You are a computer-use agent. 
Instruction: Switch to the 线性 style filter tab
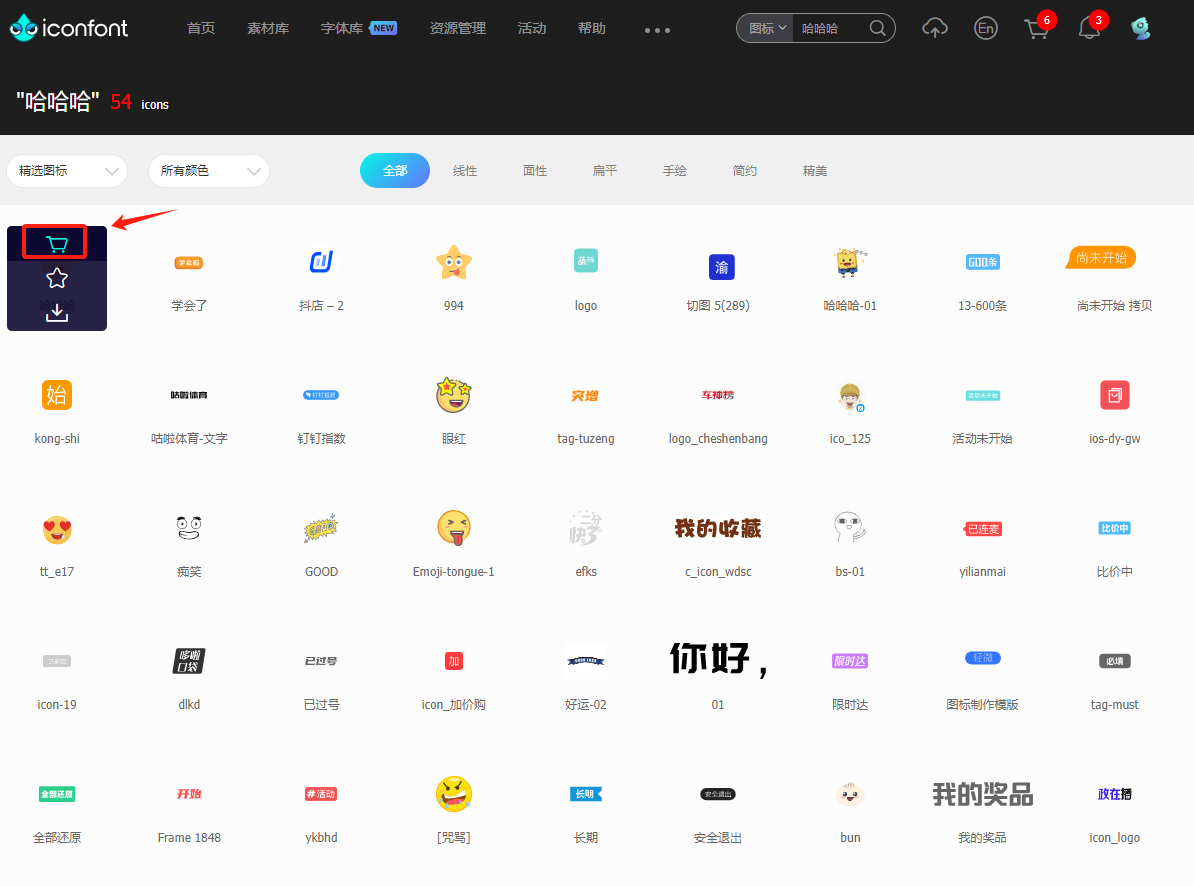464,170
